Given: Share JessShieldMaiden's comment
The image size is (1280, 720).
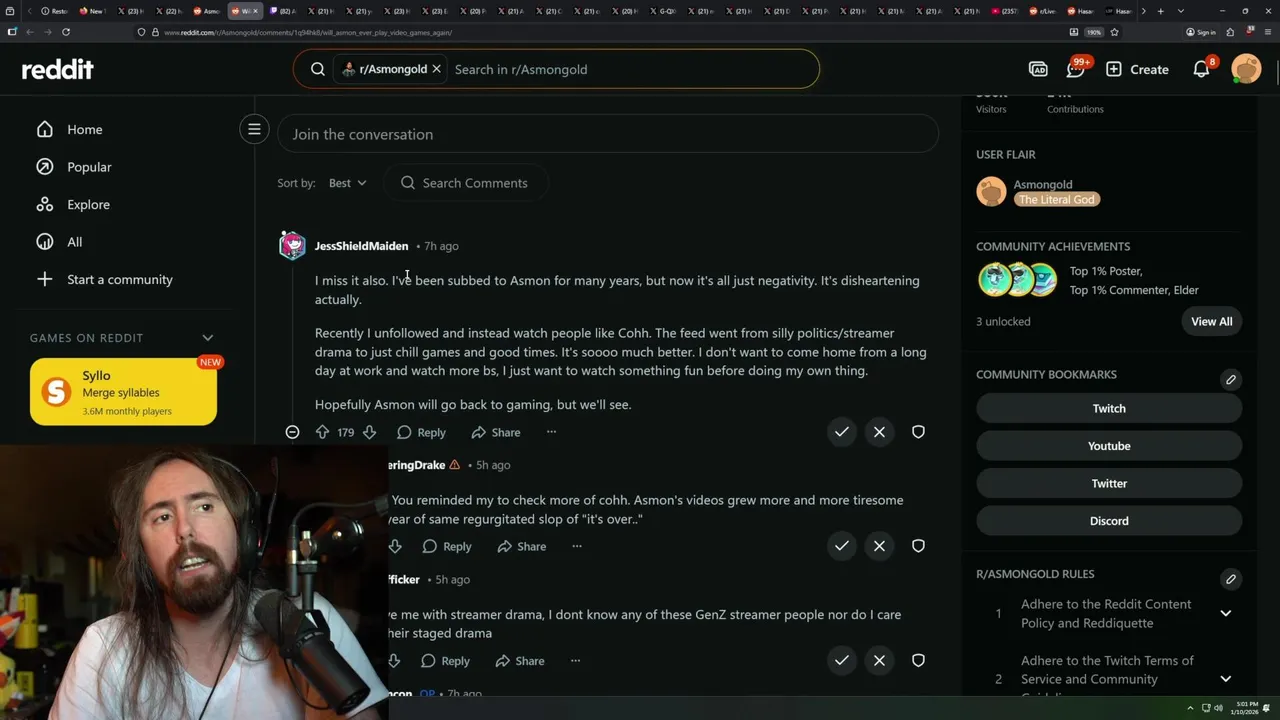Looking at the screenshot, I should 496,432.
